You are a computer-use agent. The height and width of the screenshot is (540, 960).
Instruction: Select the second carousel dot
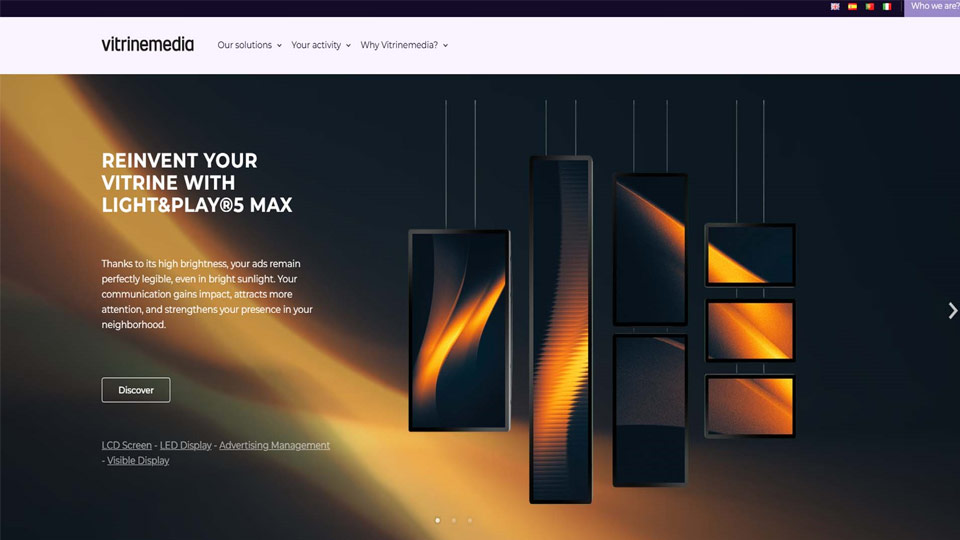[x=454, y=520]
